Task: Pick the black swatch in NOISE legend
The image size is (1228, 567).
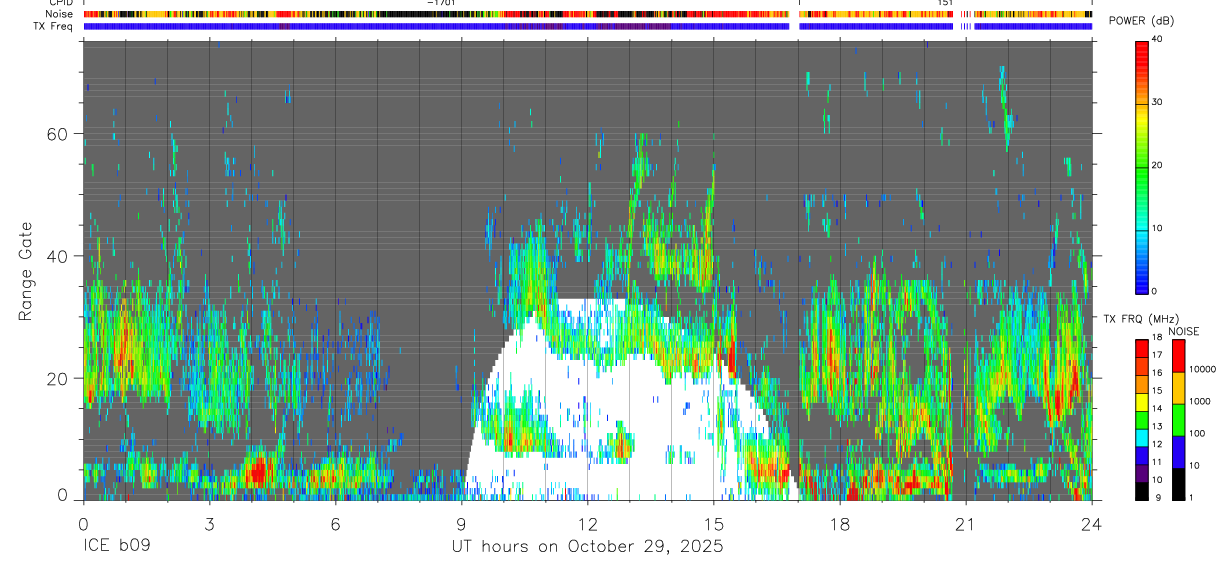Action: (1177, 484)
